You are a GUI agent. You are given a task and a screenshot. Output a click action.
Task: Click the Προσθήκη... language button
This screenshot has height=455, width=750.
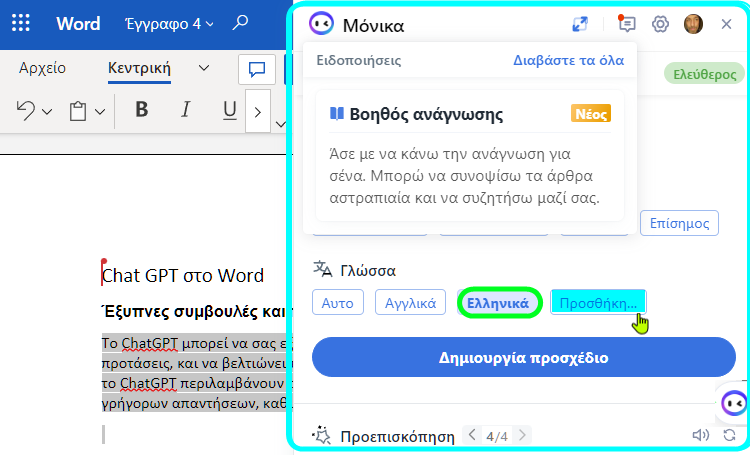point(598,303)
